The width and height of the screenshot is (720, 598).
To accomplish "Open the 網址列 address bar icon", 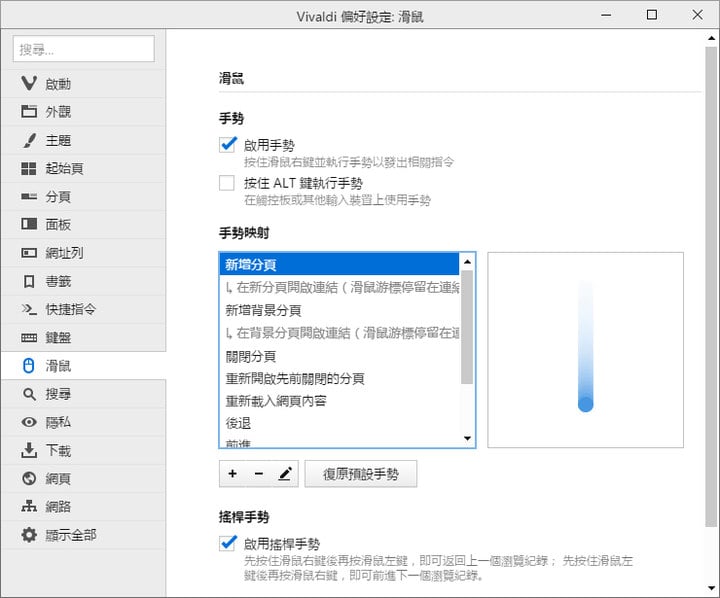I will [29, 253].
